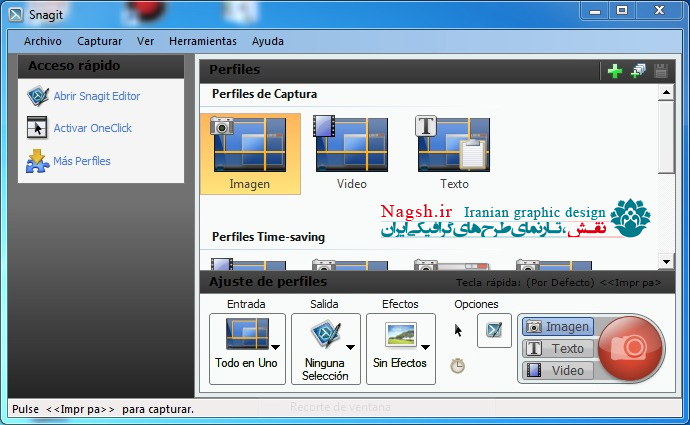Open the Más Perfiles link
Viewport: 690px width, 425px height.
(82, 161)
